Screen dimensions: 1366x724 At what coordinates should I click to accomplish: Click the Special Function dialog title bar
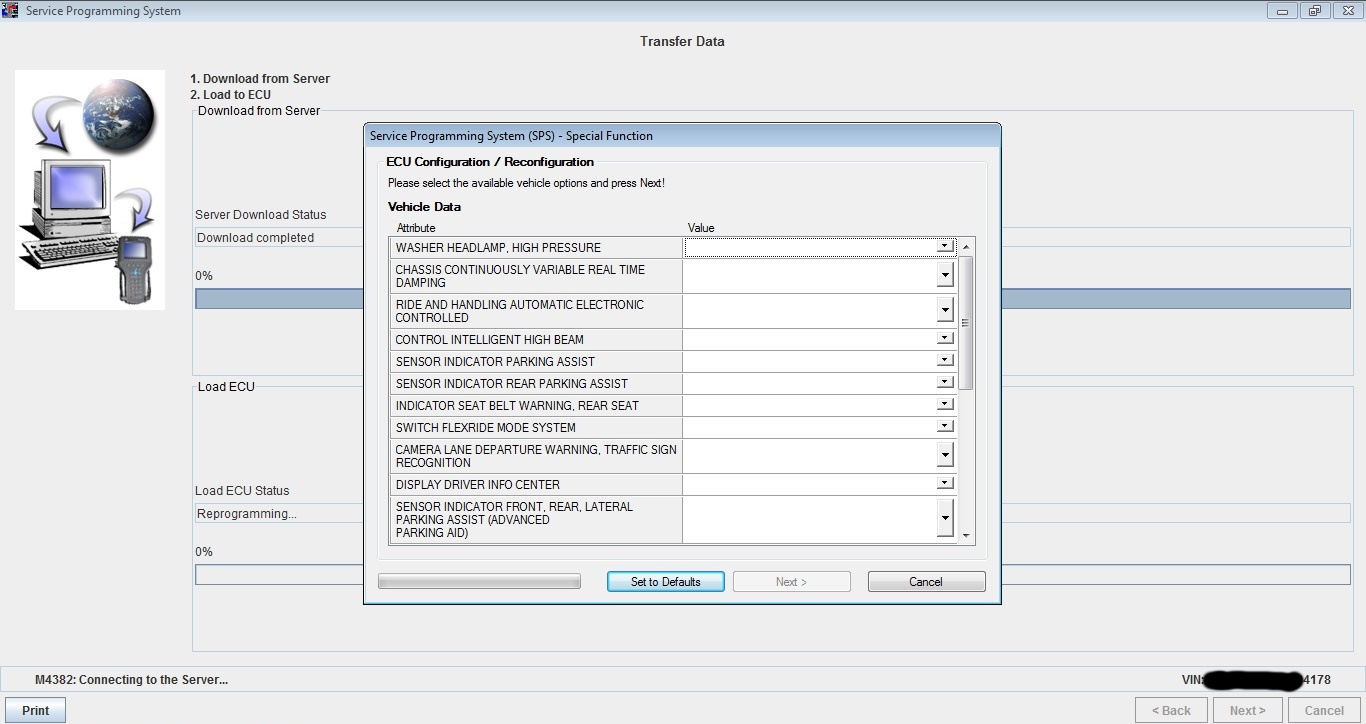(682, 135)
